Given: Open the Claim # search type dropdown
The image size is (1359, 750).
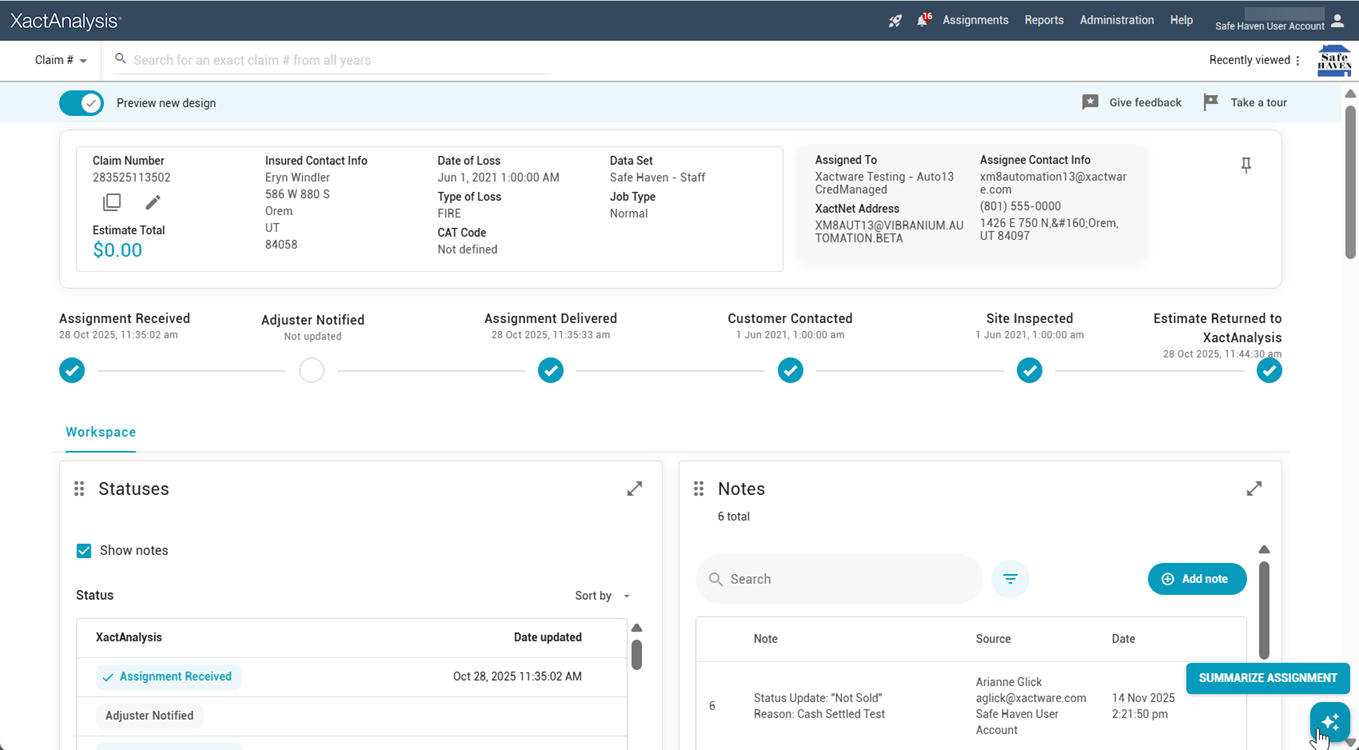Looking at the screenshot, I should [61, 60].
